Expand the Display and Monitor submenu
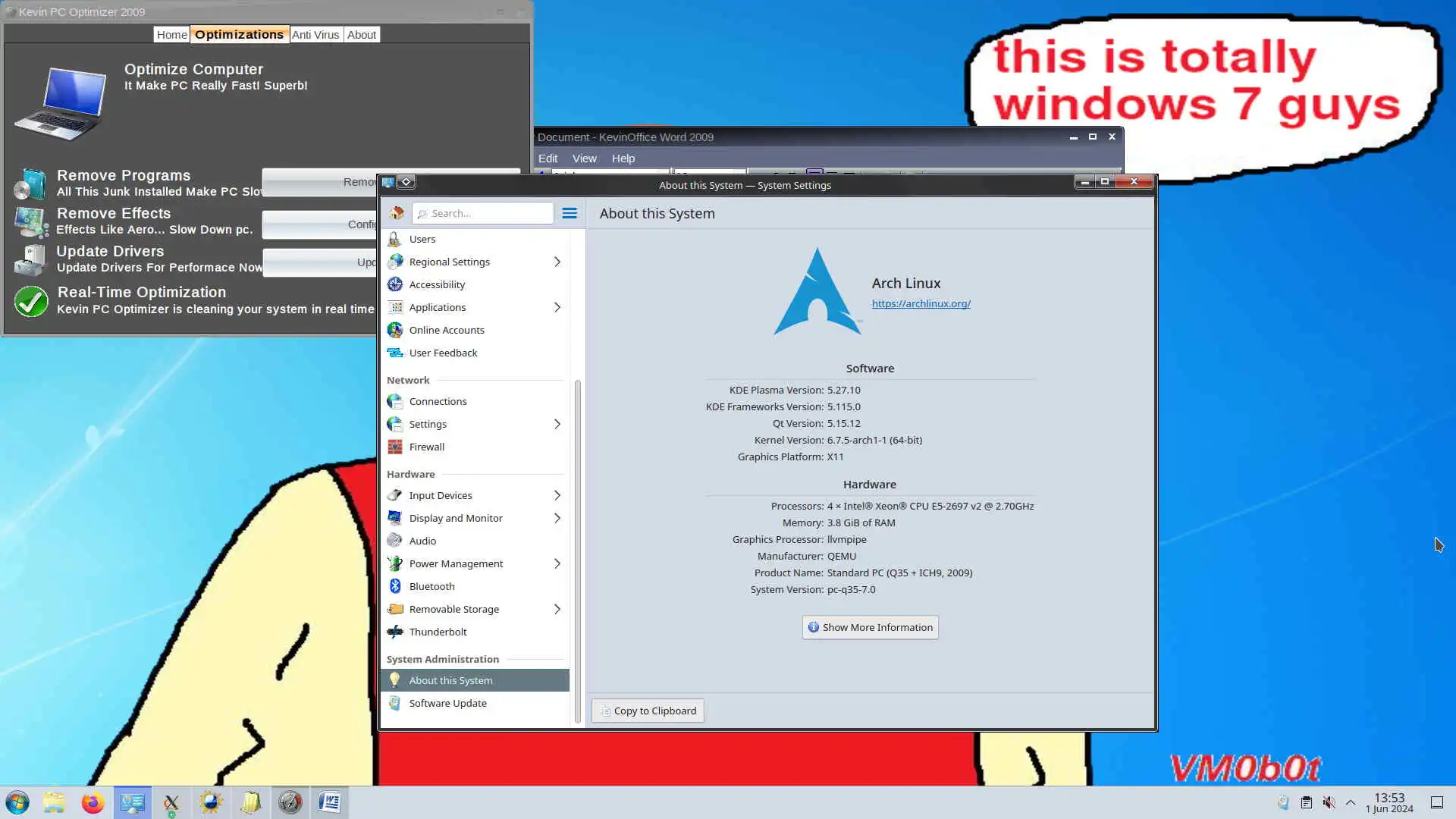This screenshot has height=819, width=1456. pyautogui.click(x=557, y=518)
